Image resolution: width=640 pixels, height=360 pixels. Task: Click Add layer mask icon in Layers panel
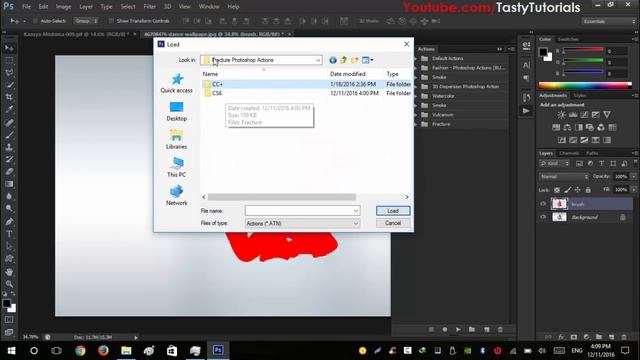[574, 337]
